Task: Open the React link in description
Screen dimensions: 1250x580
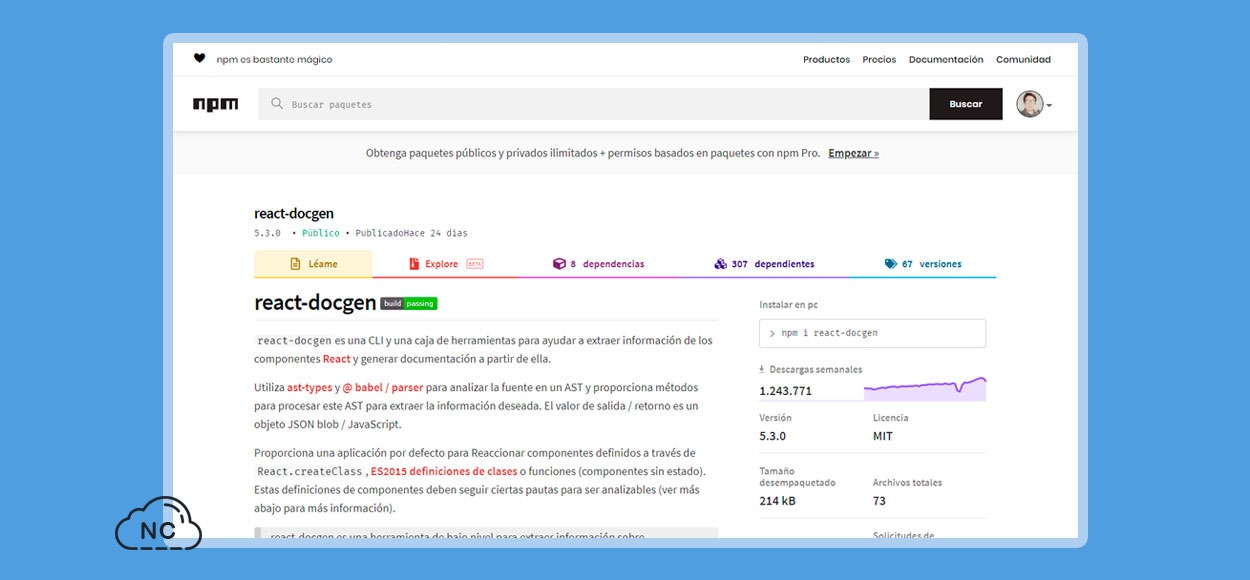Action: point(337,359)
